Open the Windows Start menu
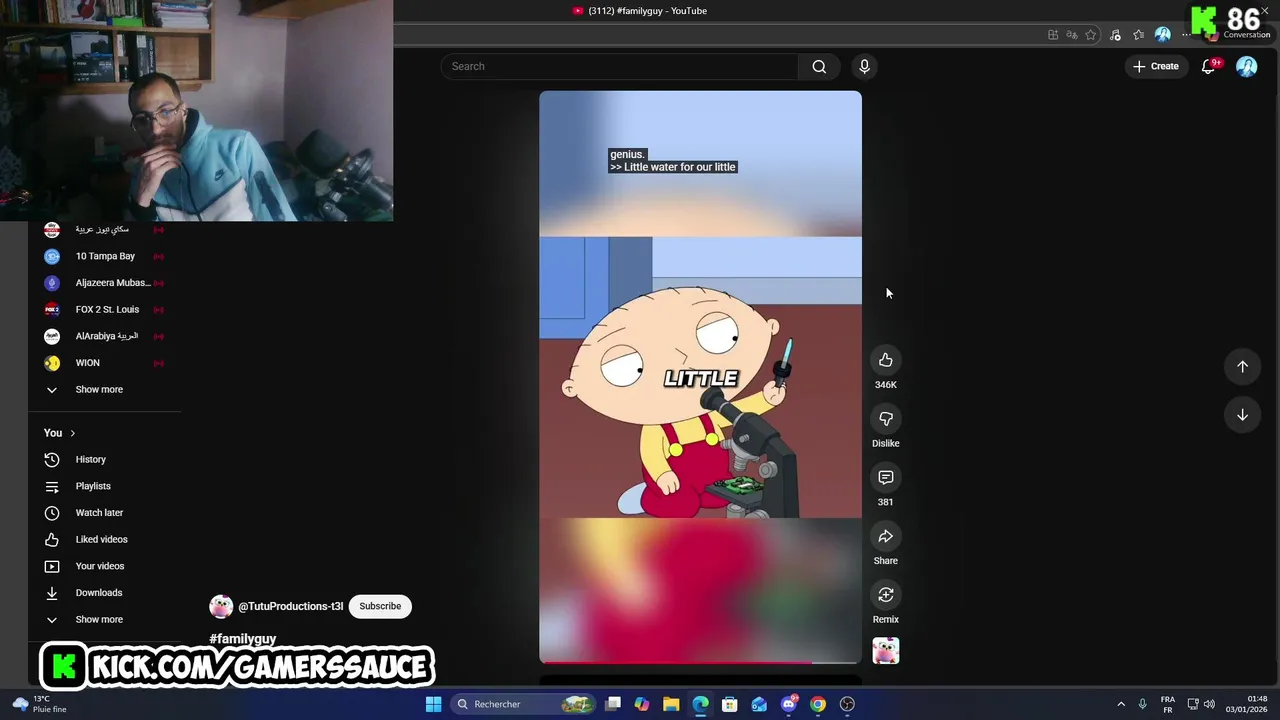This screenshot has width=1280, height=720. (x=433, y=704)
